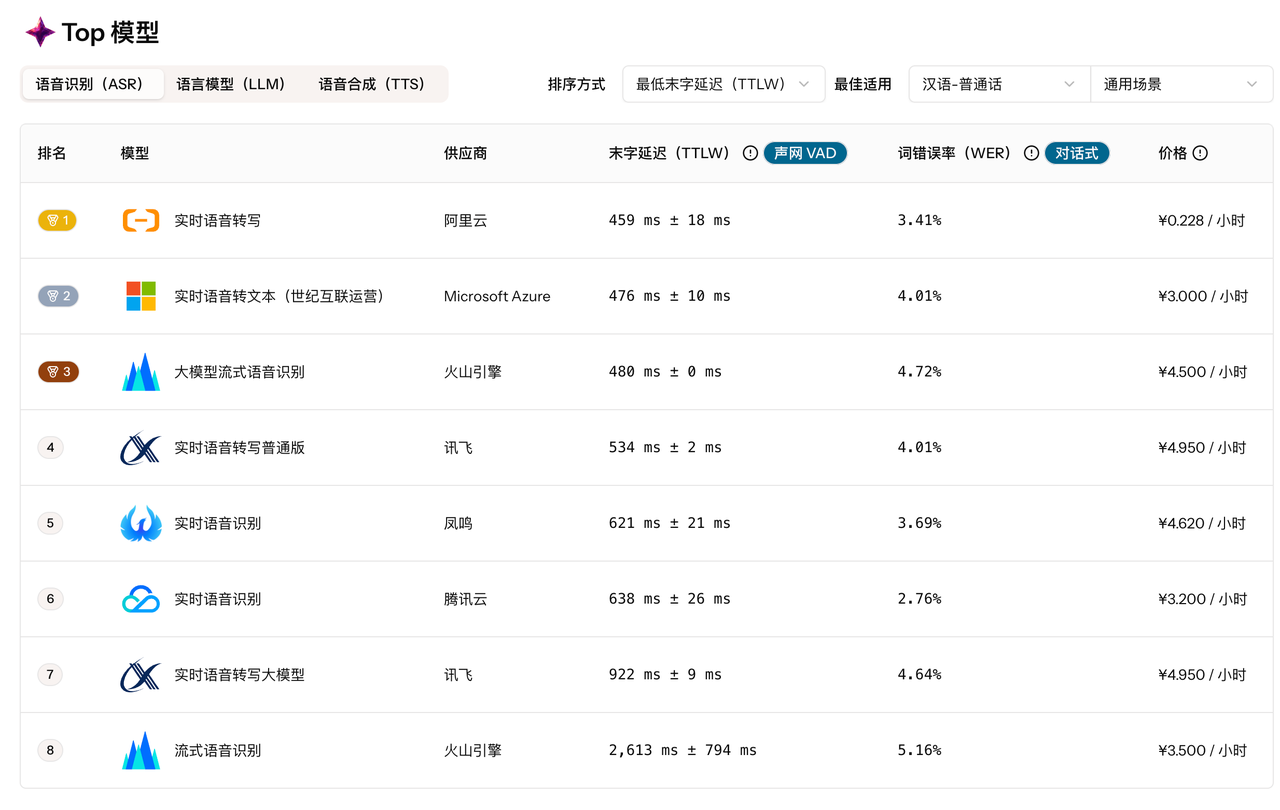Screen dimensions: 1280x810
Task: Toggle the 对话式 badge
Action: tap(1076, 153)
